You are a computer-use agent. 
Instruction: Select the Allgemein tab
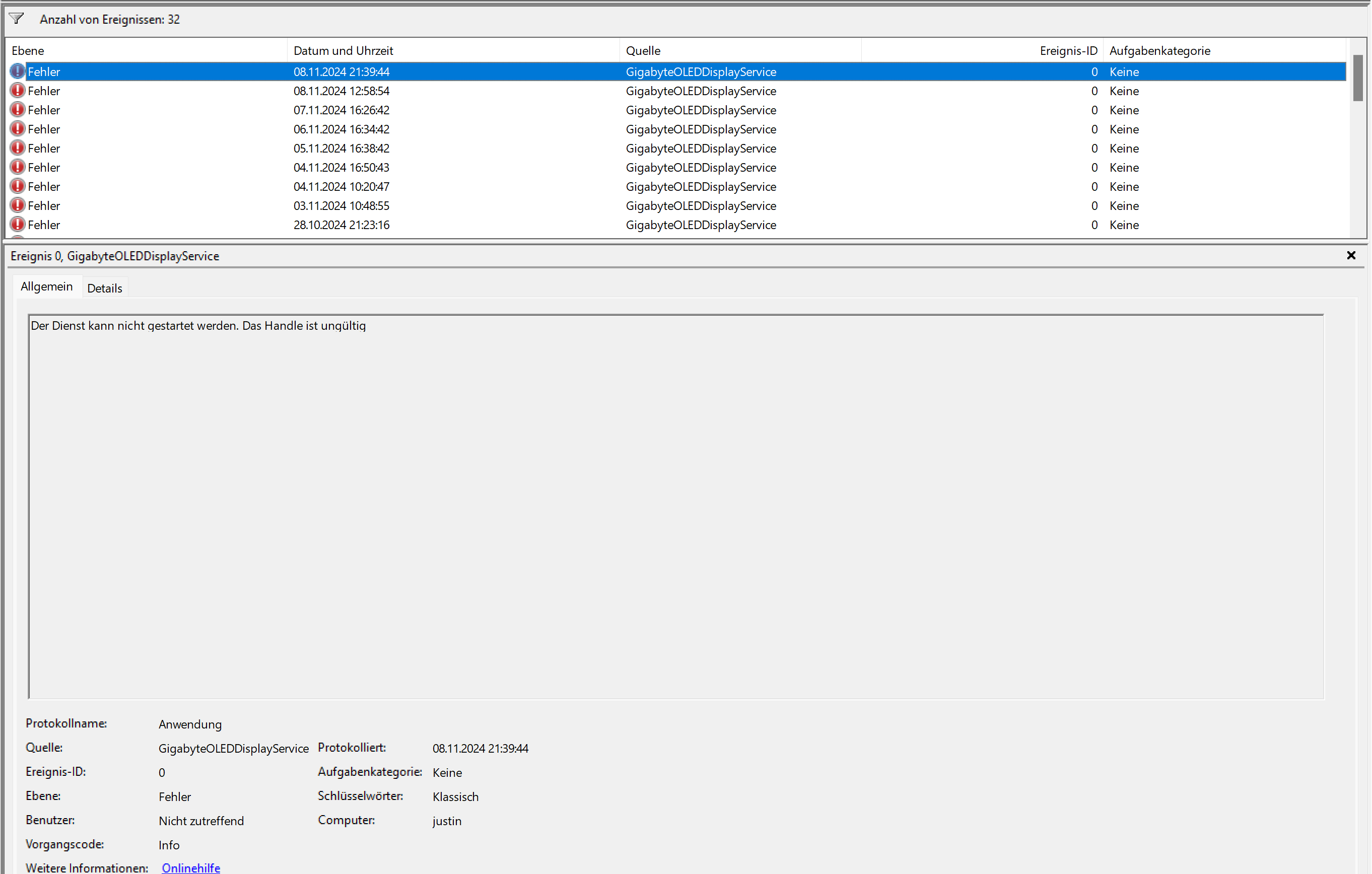point(47,286)
